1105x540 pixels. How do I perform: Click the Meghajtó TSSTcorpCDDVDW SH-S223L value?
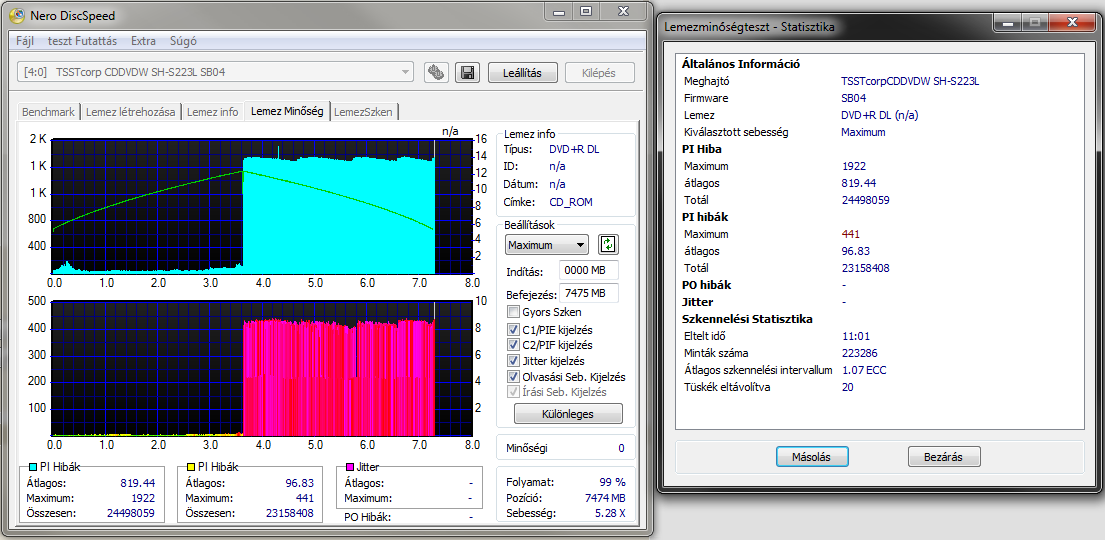coord(910,81)
